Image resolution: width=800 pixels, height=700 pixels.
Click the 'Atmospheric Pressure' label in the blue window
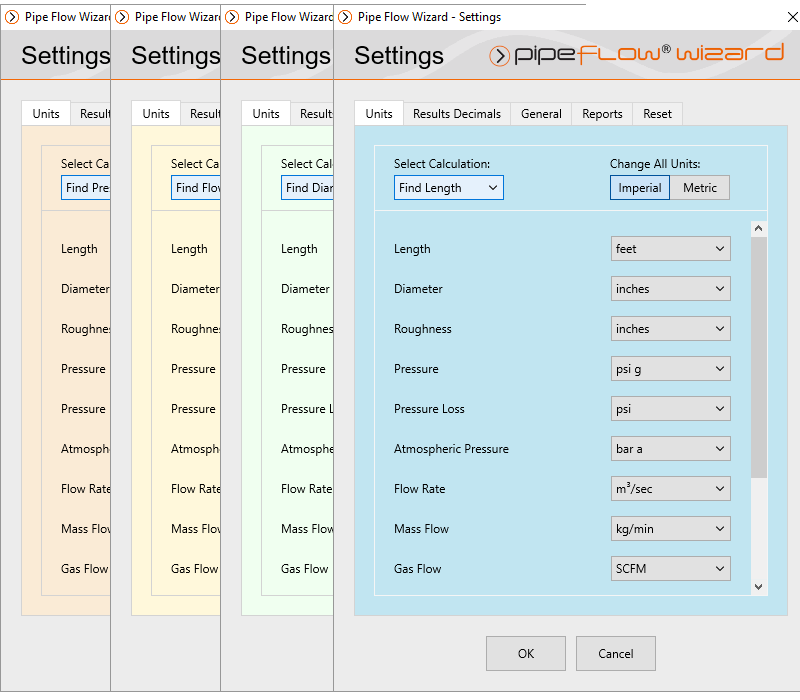[x=451, y=449]
